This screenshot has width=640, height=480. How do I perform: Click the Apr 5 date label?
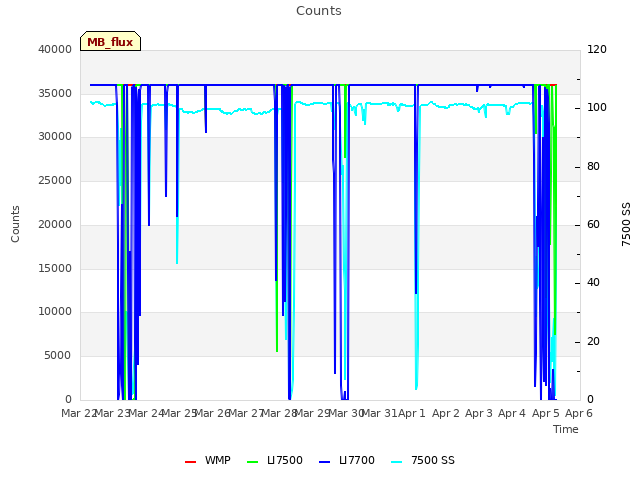[x=546, y=413]
